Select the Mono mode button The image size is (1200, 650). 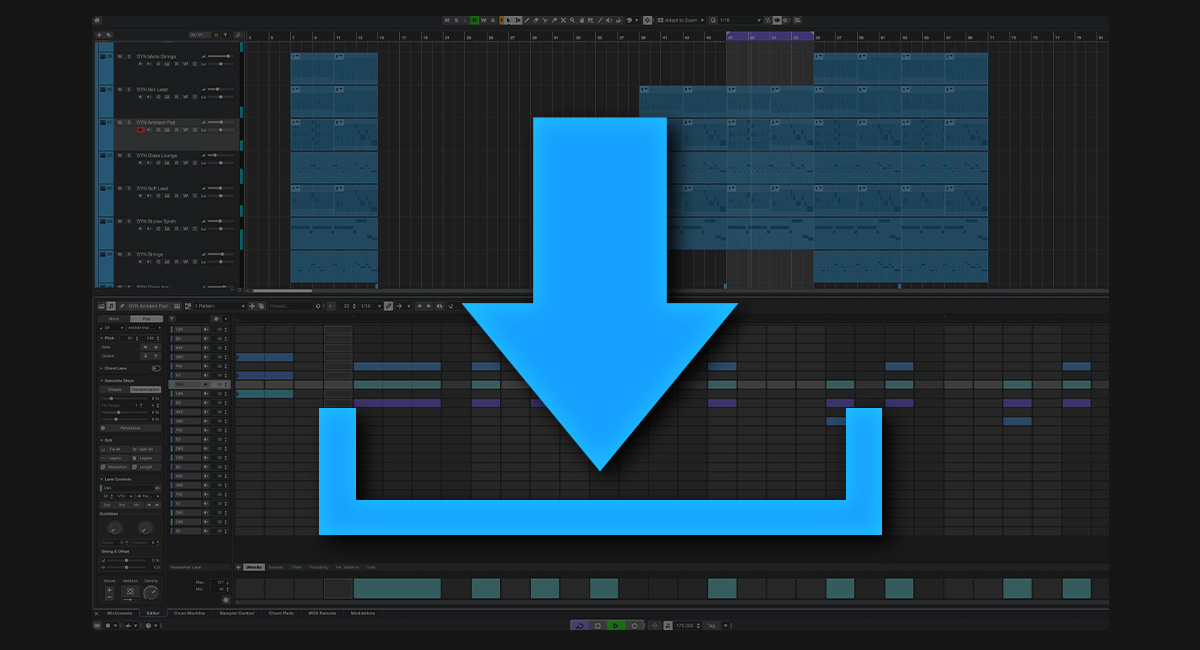tap(113, 318)
